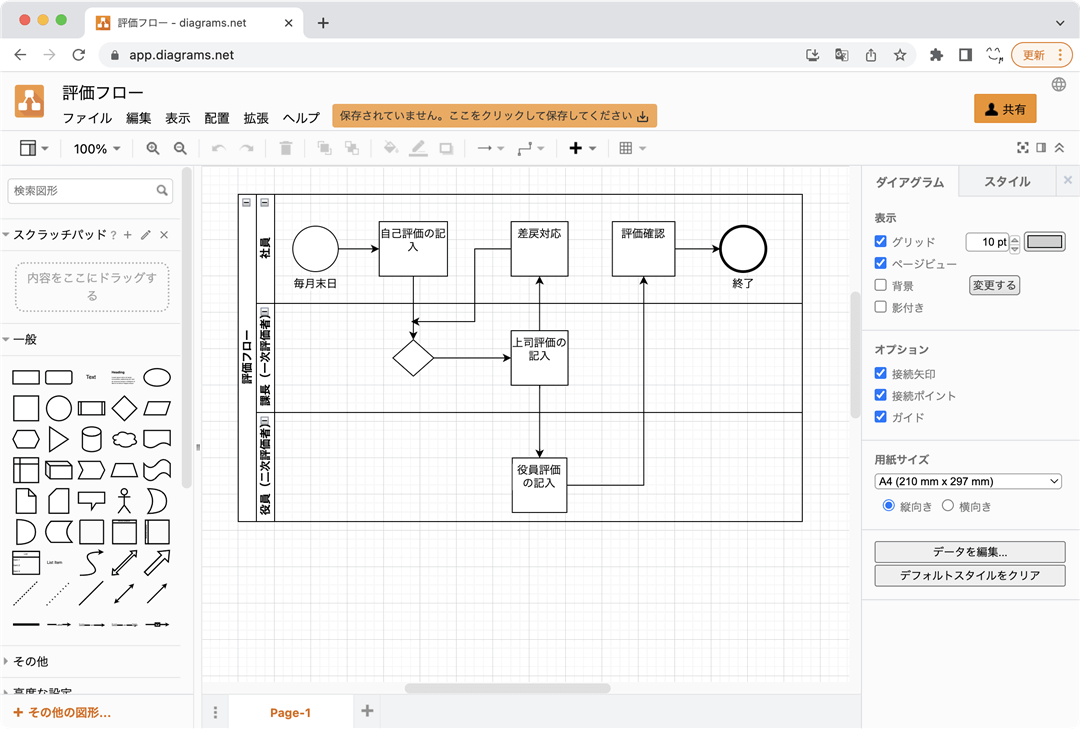Image resolution: width=1080 pixels, height=729 pixels.
Task: Disable the グリッド checkbox
Action: (881, 240)
